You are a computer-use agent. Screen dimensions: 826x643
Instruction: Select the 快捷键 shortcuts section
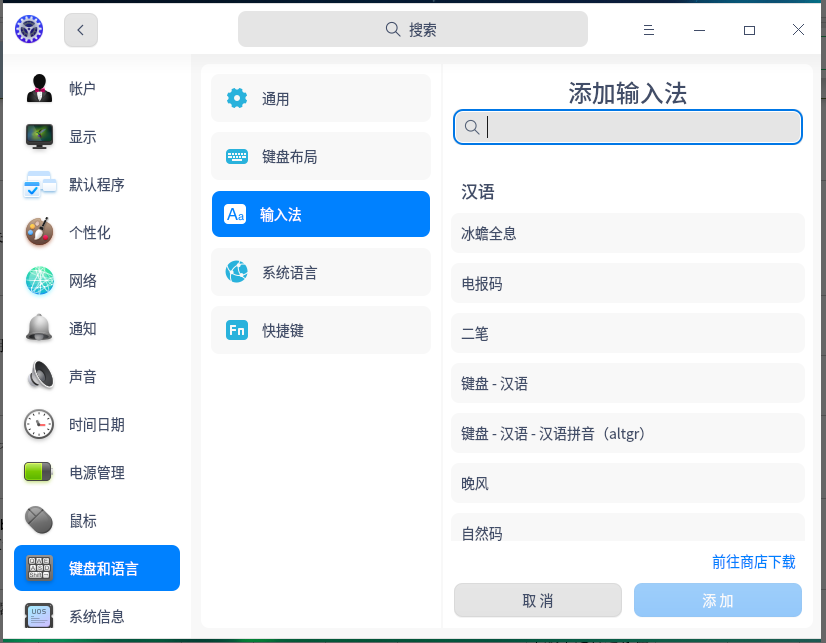(x=320, y=330)
